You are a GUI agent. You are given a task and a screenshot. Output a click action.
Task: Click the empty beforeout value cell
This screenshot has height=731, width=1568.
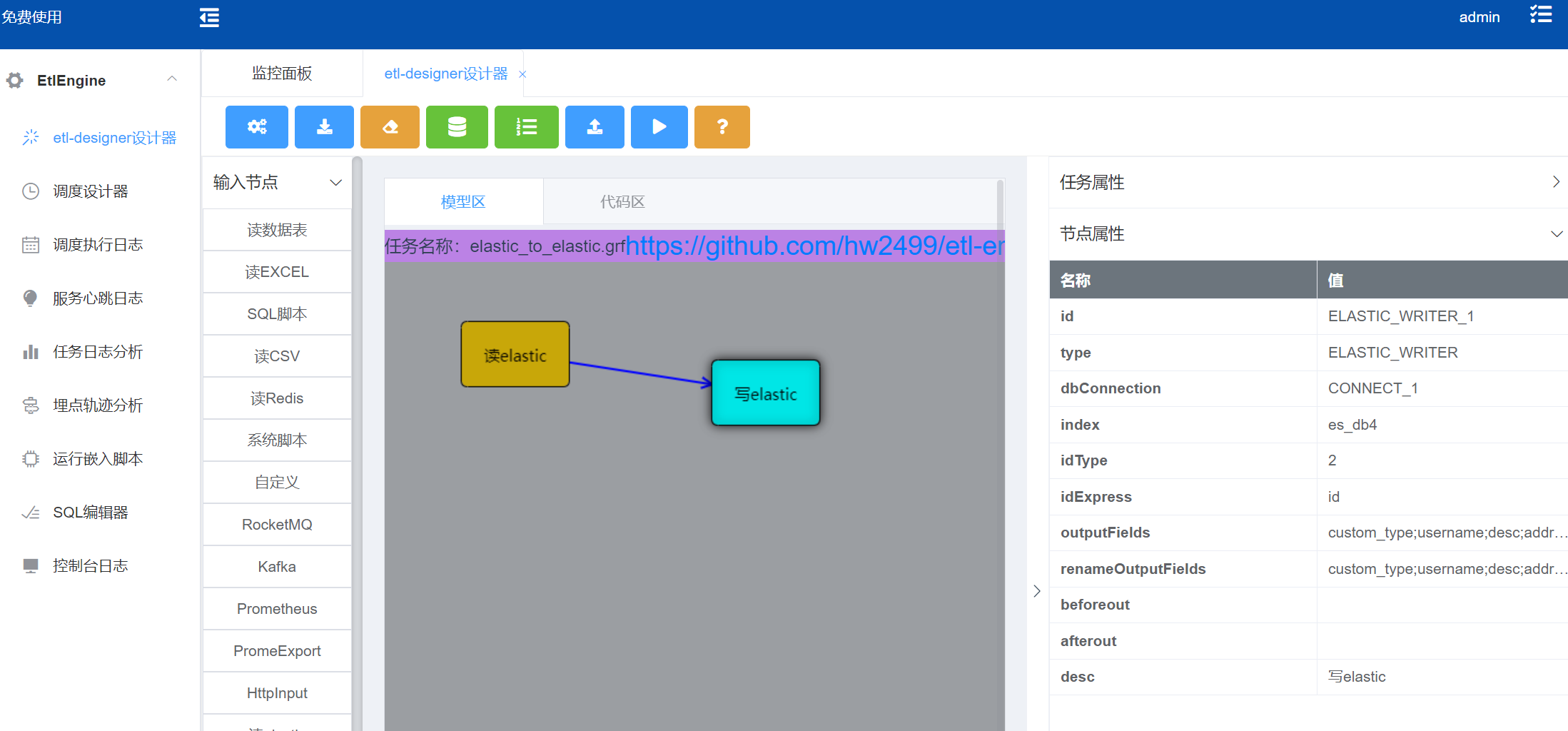pyautogui.click(x=1442, y=605)
